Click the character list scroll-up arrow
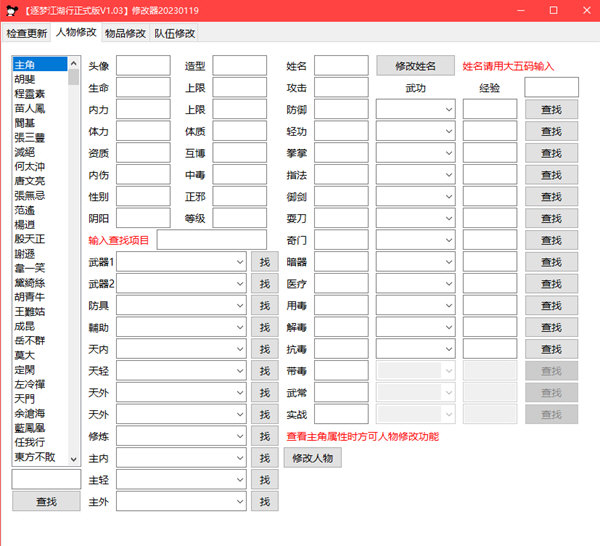The width and height of the screenshot is (600, 546). (74, 63)
